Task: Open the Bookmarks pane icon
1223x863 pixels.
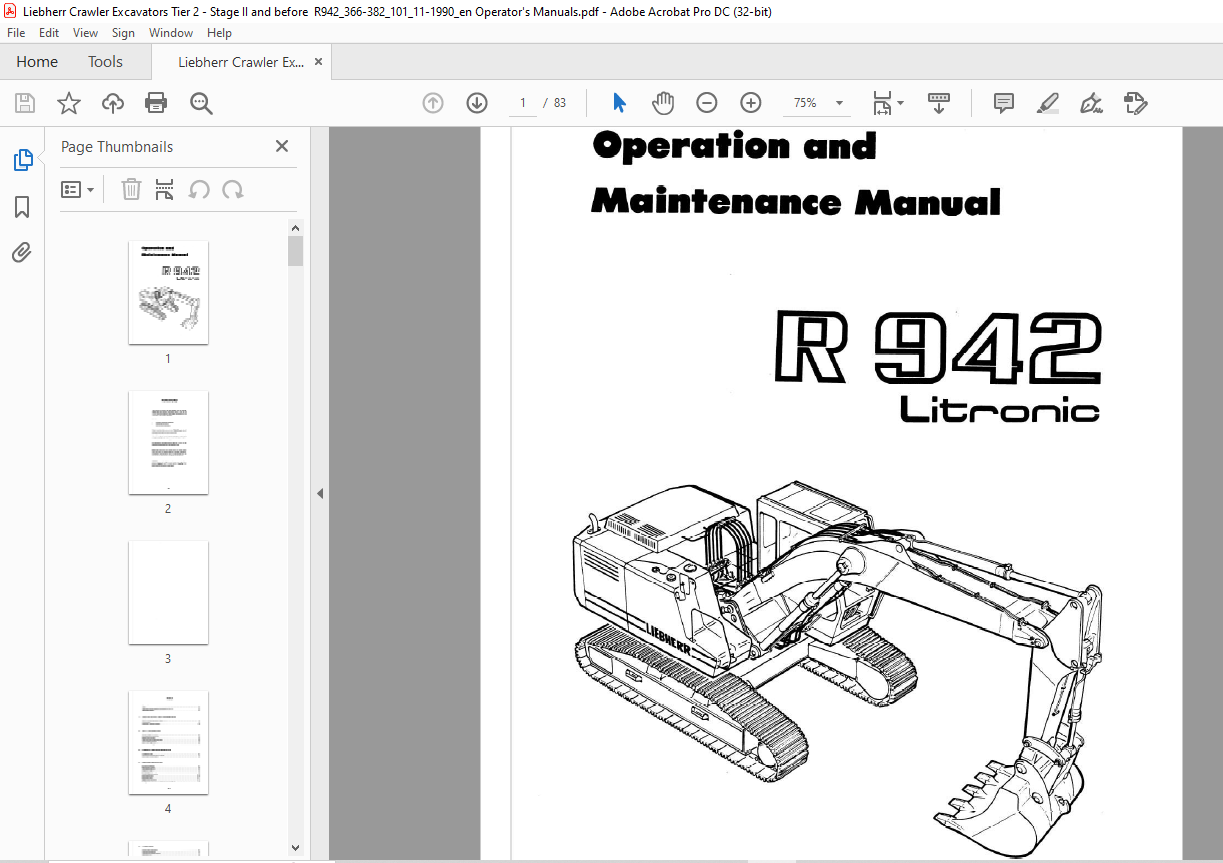Action: point(22,207)
